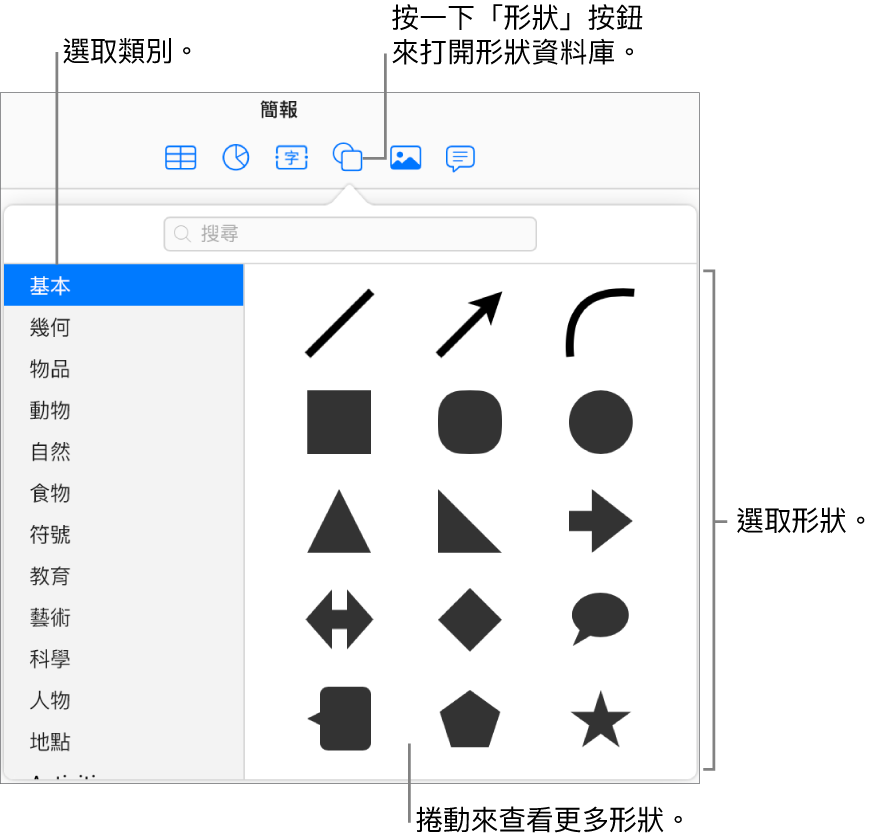Insert the pentagon shape
Viewport: 886px width, 838px height.
click(470, 719)
